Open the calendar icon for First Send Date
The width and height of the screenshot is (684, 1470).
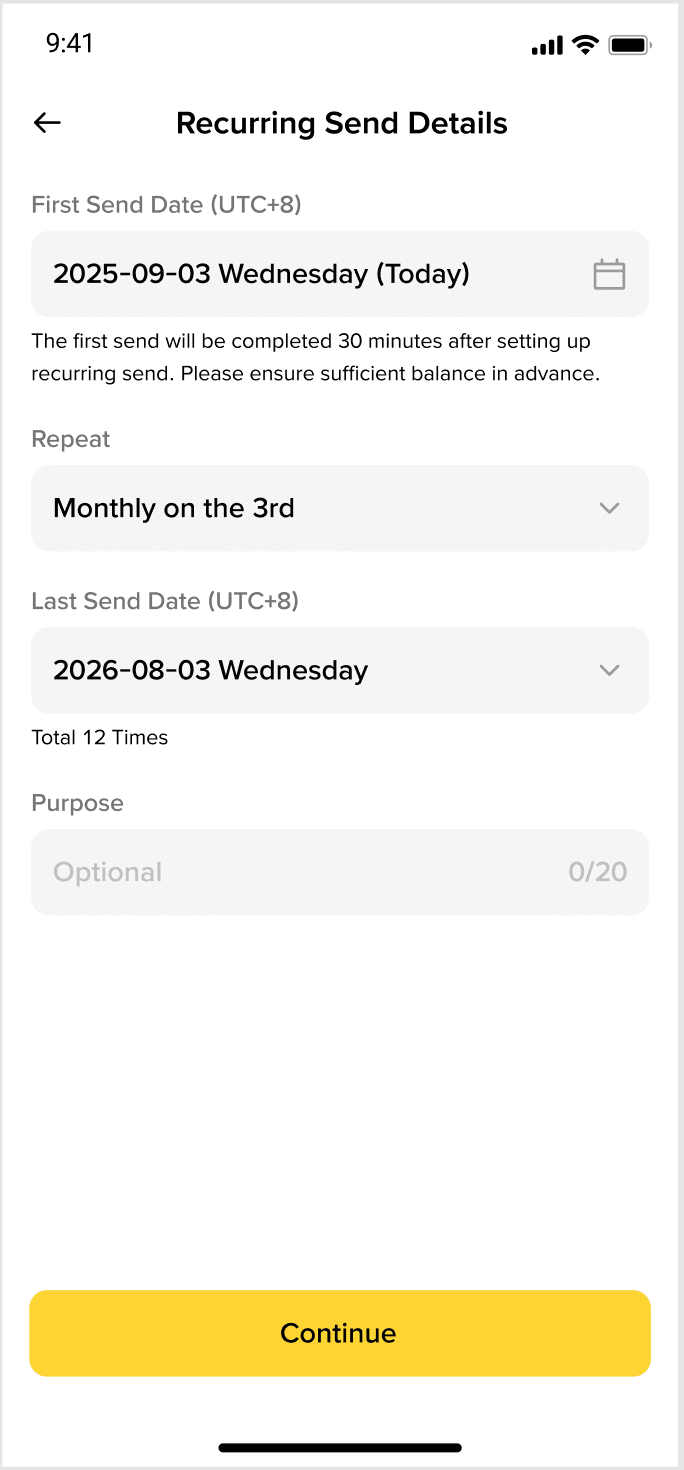click(x=609, y=274)
